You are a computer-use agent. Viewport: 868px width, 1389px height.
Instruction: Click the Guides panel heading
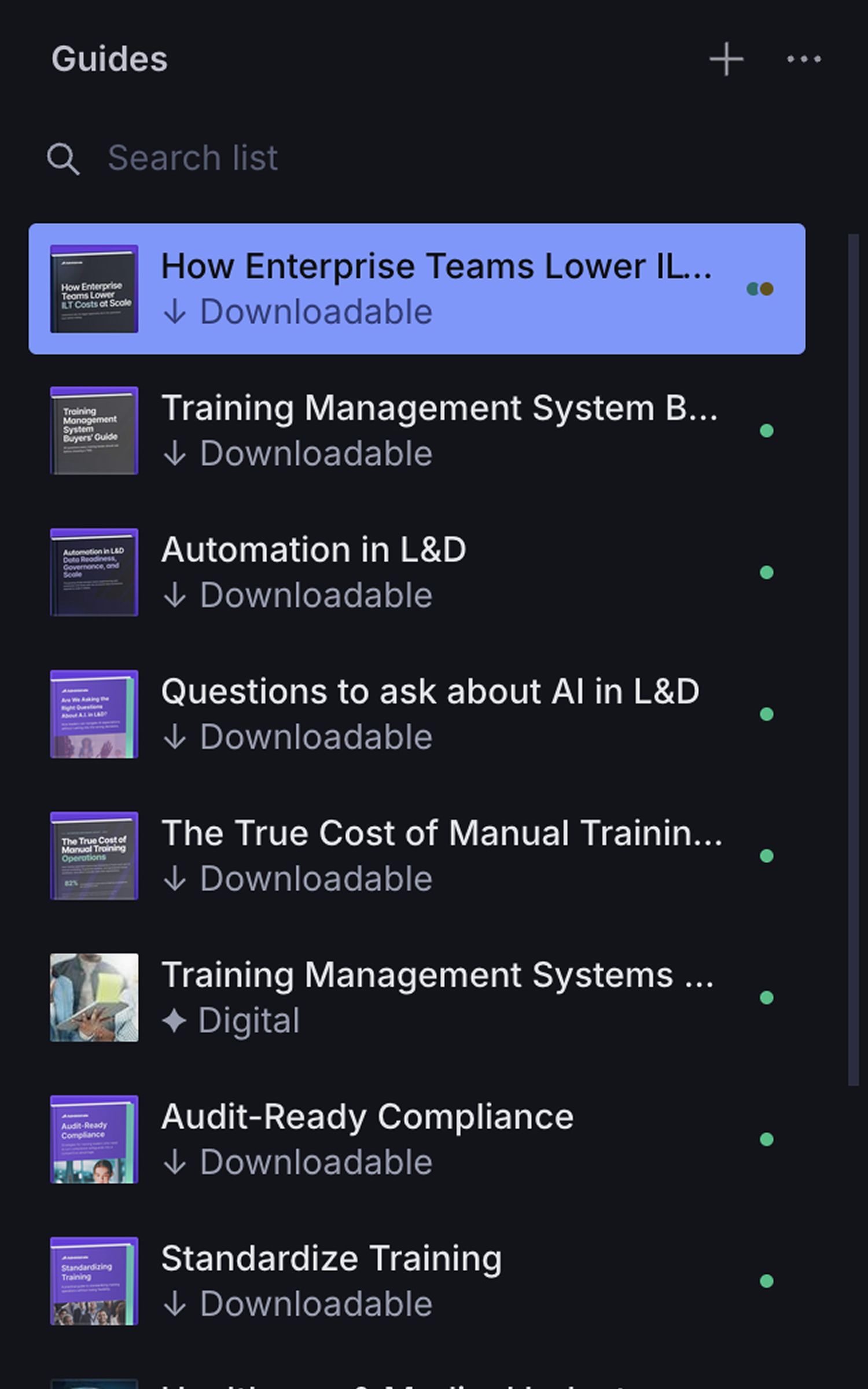[x=109, y=59]
